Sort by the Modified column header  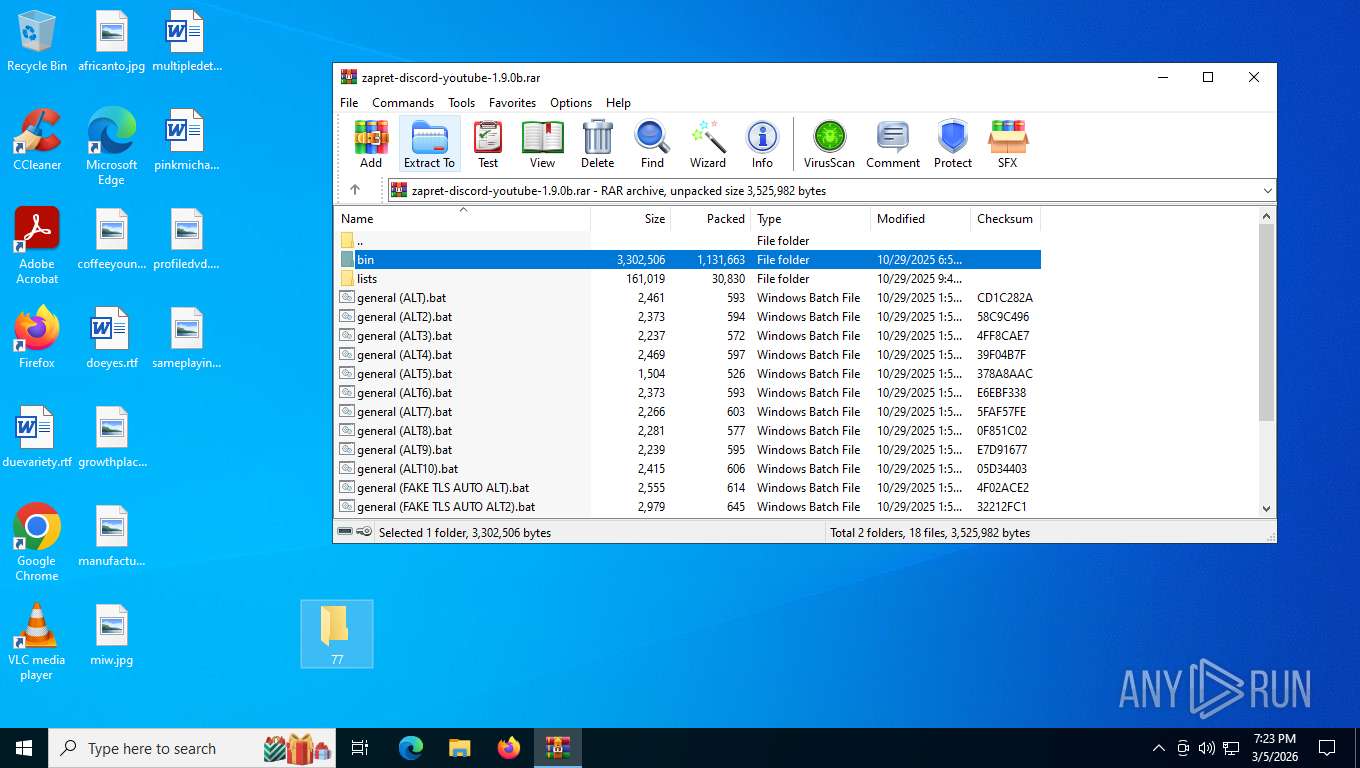920,219
